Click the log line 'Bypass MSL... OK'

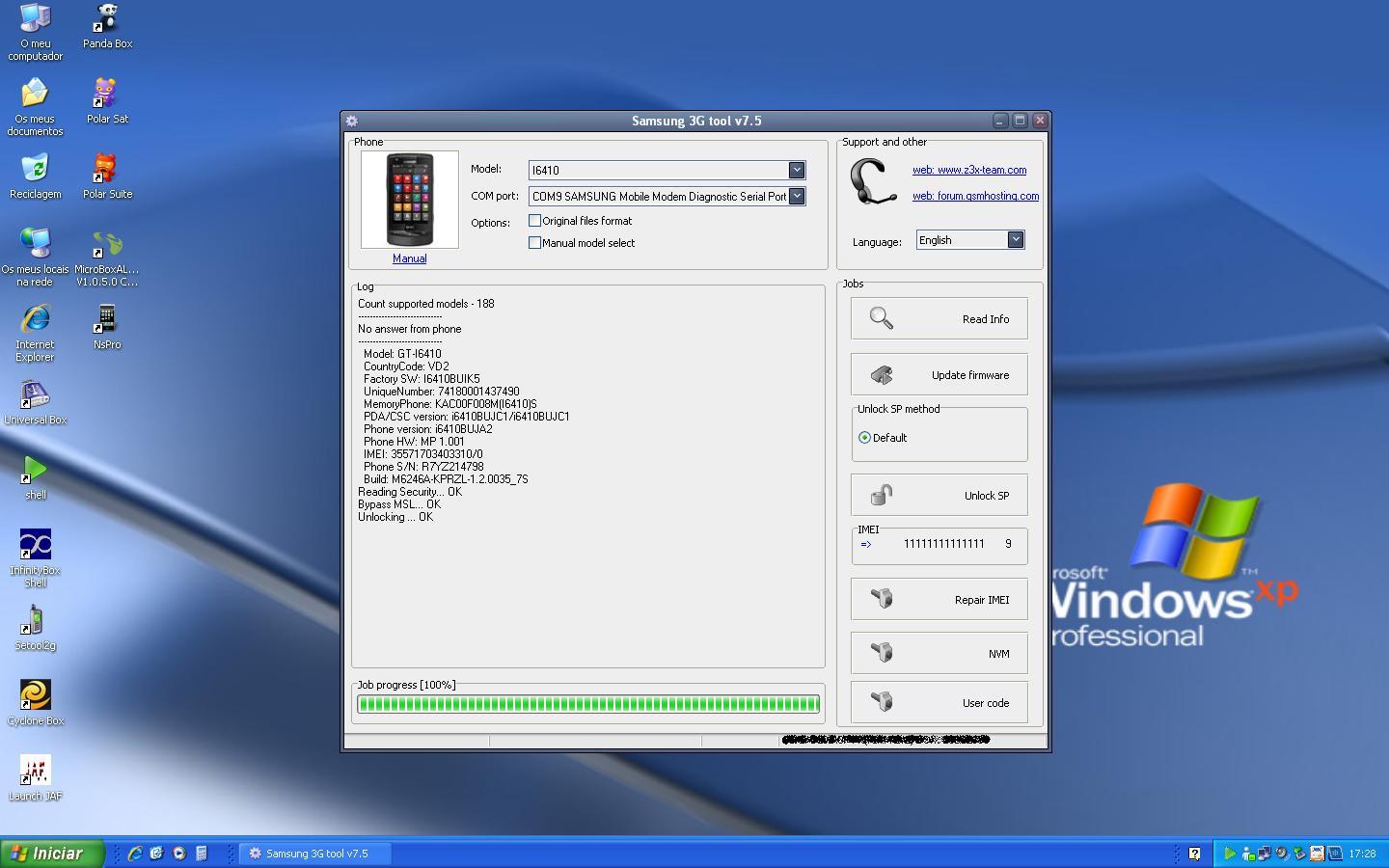tap(399, 504)
